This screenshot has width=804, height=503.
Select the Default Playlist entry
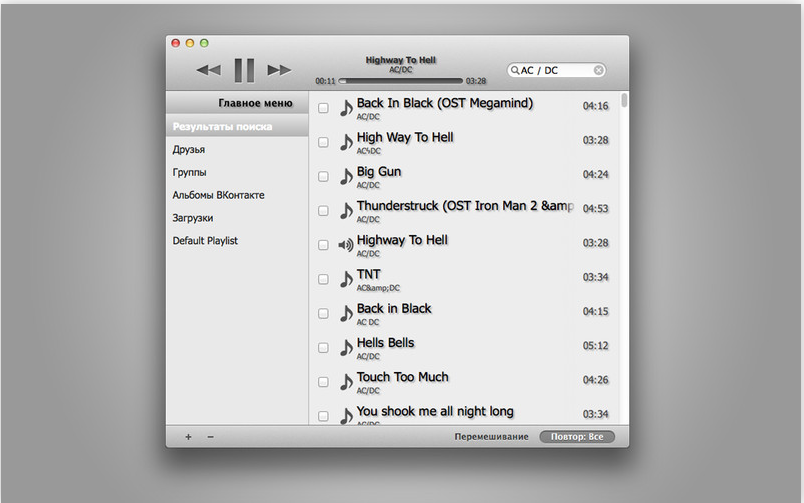(x=237, y=240)
